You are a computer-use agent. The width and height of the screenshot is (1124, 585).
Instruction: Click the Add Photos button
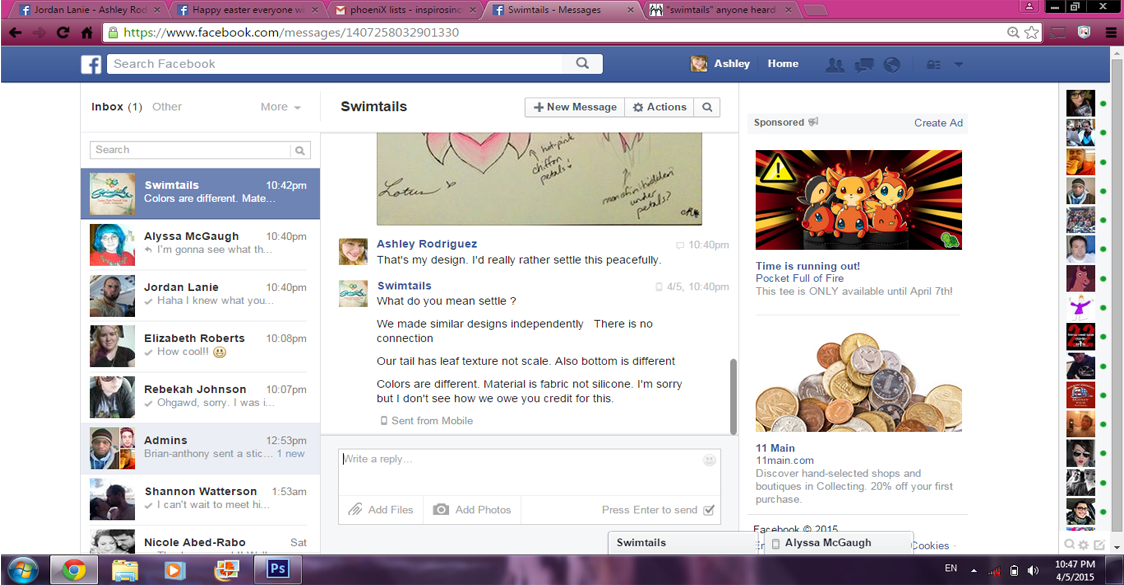pos(472,510)
